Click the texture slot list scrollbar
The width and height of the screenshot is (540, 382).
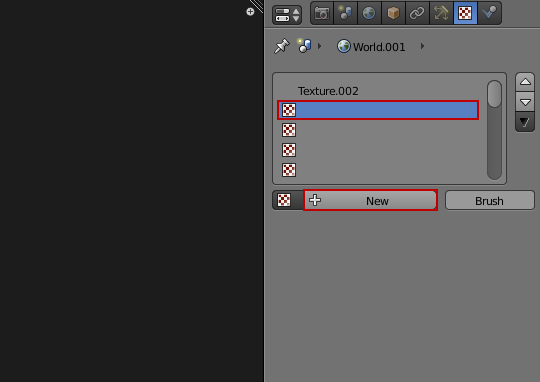click(x=495, y=130)
